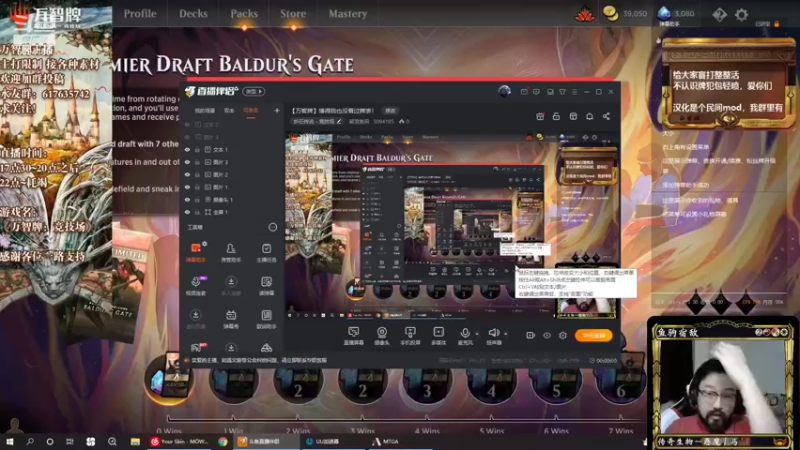Open stream settings gear in the bottom bar
Image resolution: width=800 pixels, height=450 pixels.
pos(563,335)
